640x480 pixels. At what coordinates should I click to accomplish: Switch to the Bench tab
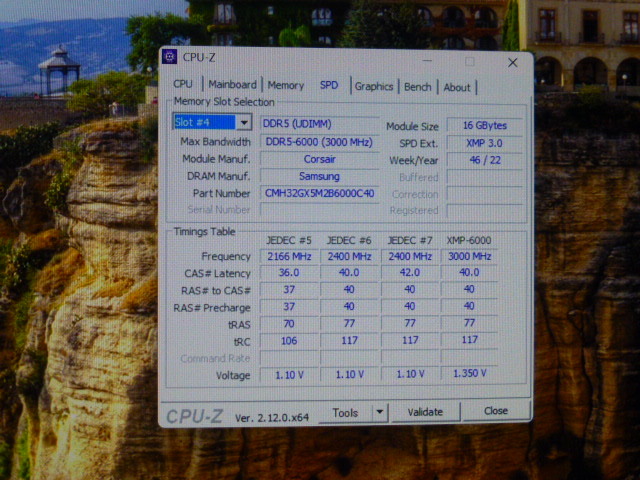tap(418, 87)
